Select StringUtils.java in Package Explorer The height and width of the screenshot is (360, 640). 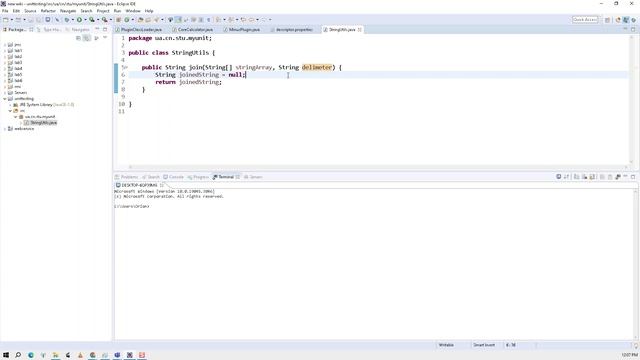43,122
